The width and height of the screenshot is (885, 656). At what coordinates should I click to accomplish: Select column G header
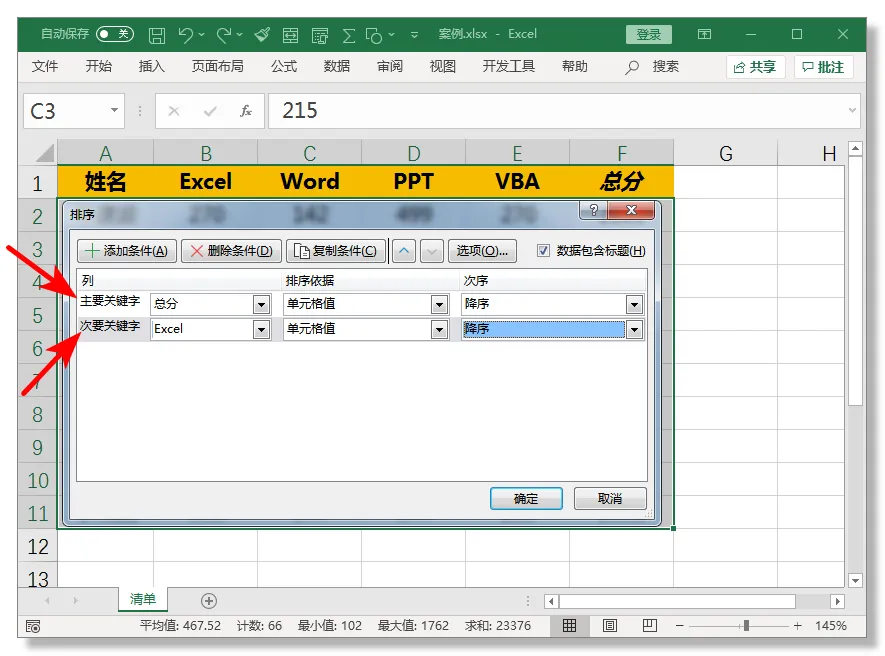(726, 154)
